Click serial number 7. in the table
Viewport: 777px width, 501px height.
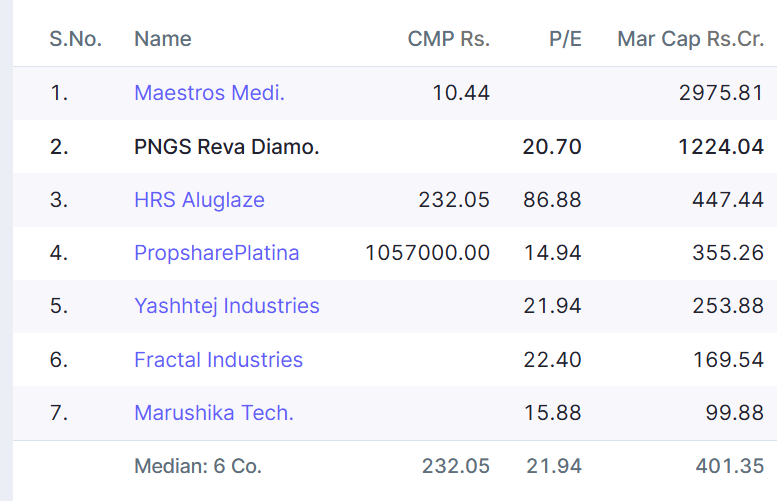(x=59, y=413)
